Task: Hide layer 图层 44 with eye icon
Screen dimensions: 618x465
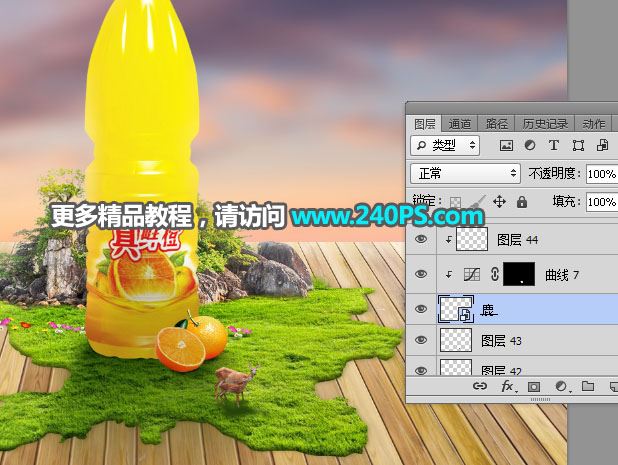Action: point(421,239)
